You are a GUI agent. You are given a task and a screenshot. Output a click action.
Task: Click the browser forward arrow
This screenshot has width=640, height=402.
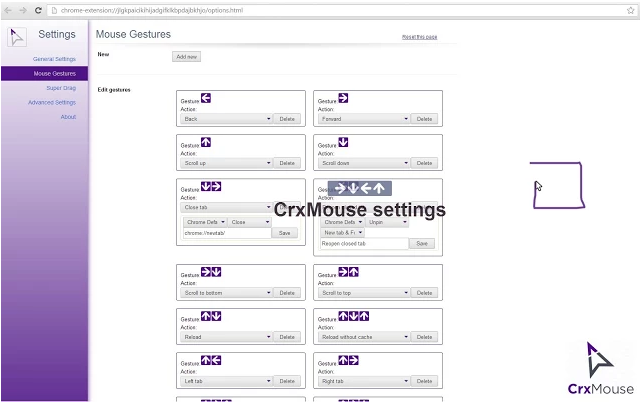[23, 10]
